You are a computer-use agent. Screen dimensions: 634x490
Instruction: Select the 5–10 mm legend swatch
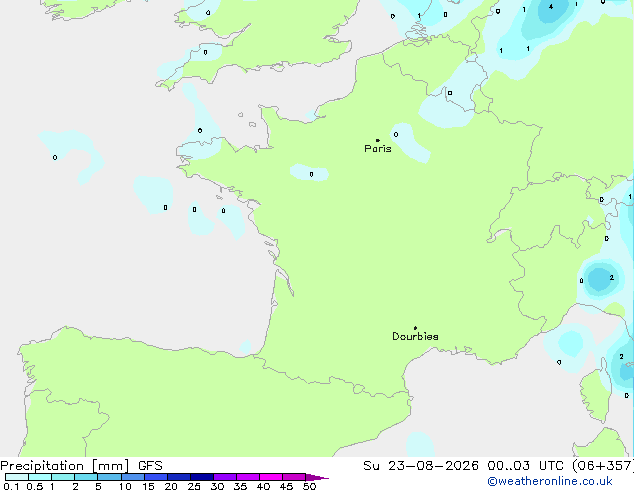109,477
